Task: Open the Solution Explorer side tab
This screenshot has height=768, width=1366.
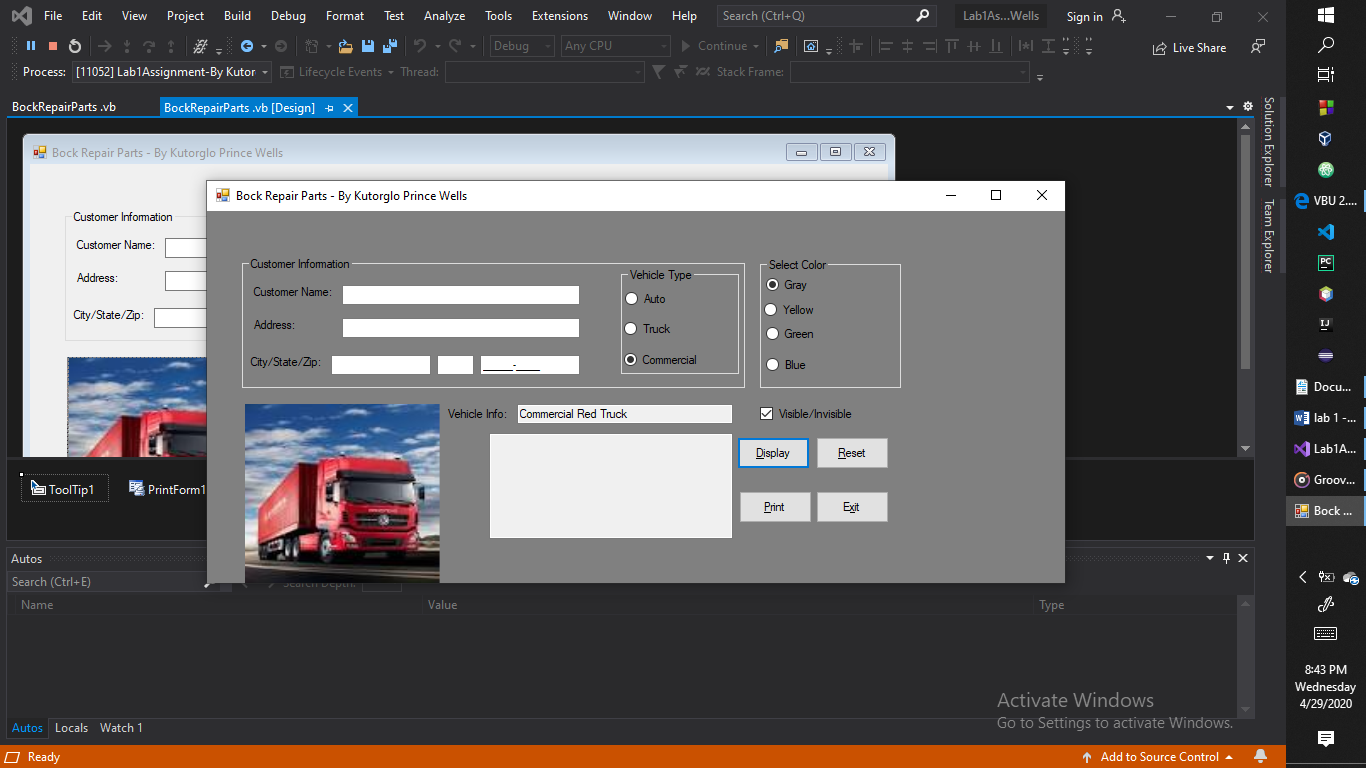Action: 1269,141
